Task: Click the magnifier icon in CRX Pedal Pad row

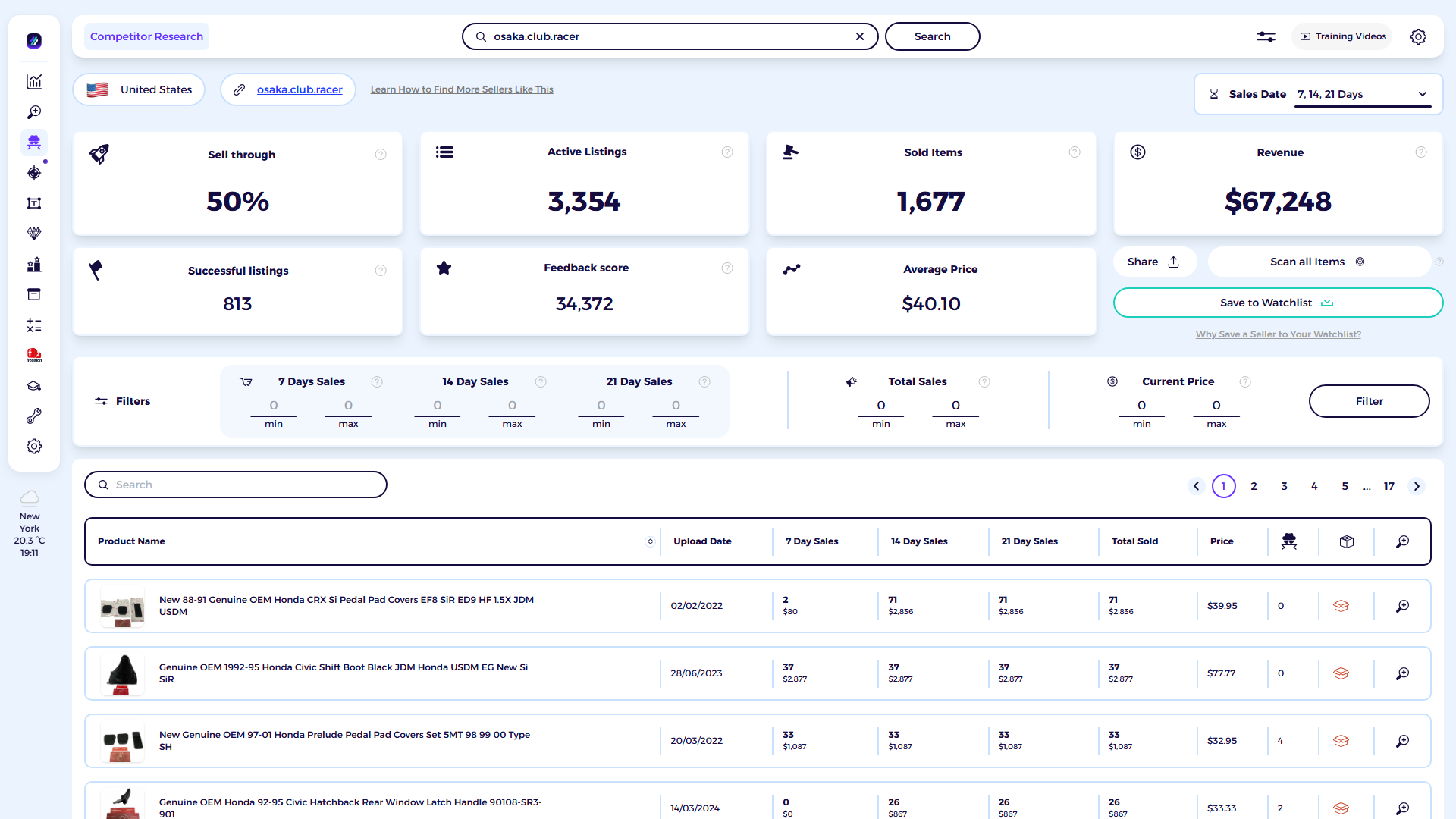Action: pos(1403,606)
